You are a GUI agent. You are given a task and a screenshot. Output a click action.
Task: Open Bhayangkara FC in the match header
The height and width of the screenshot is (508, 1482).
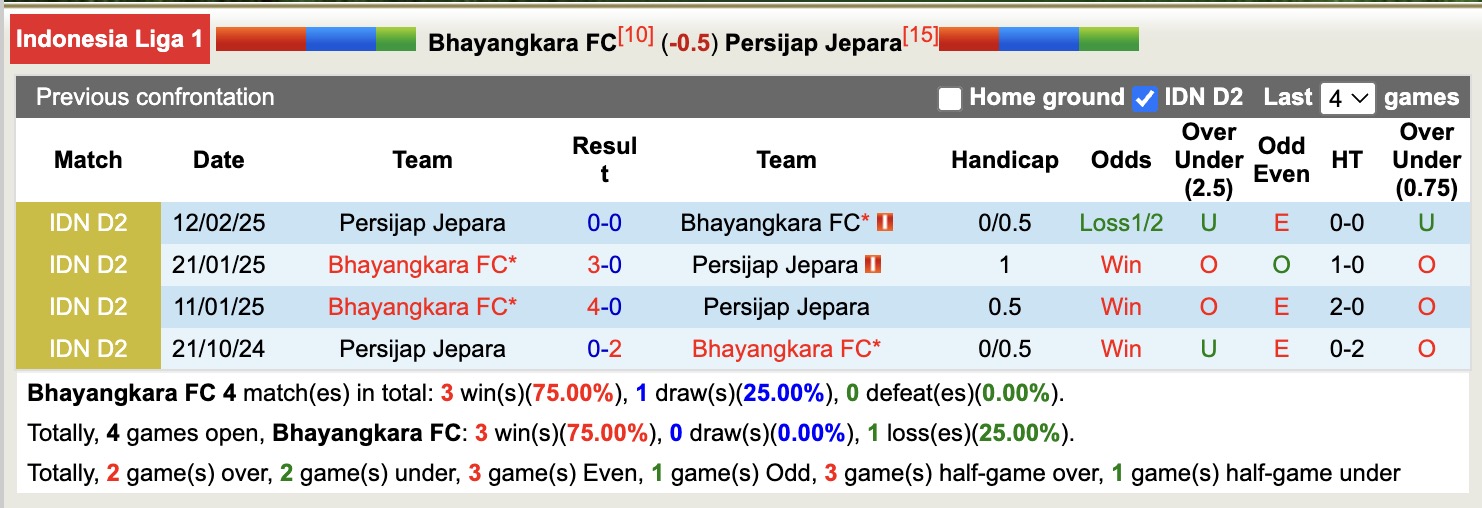tap(522, 43)
